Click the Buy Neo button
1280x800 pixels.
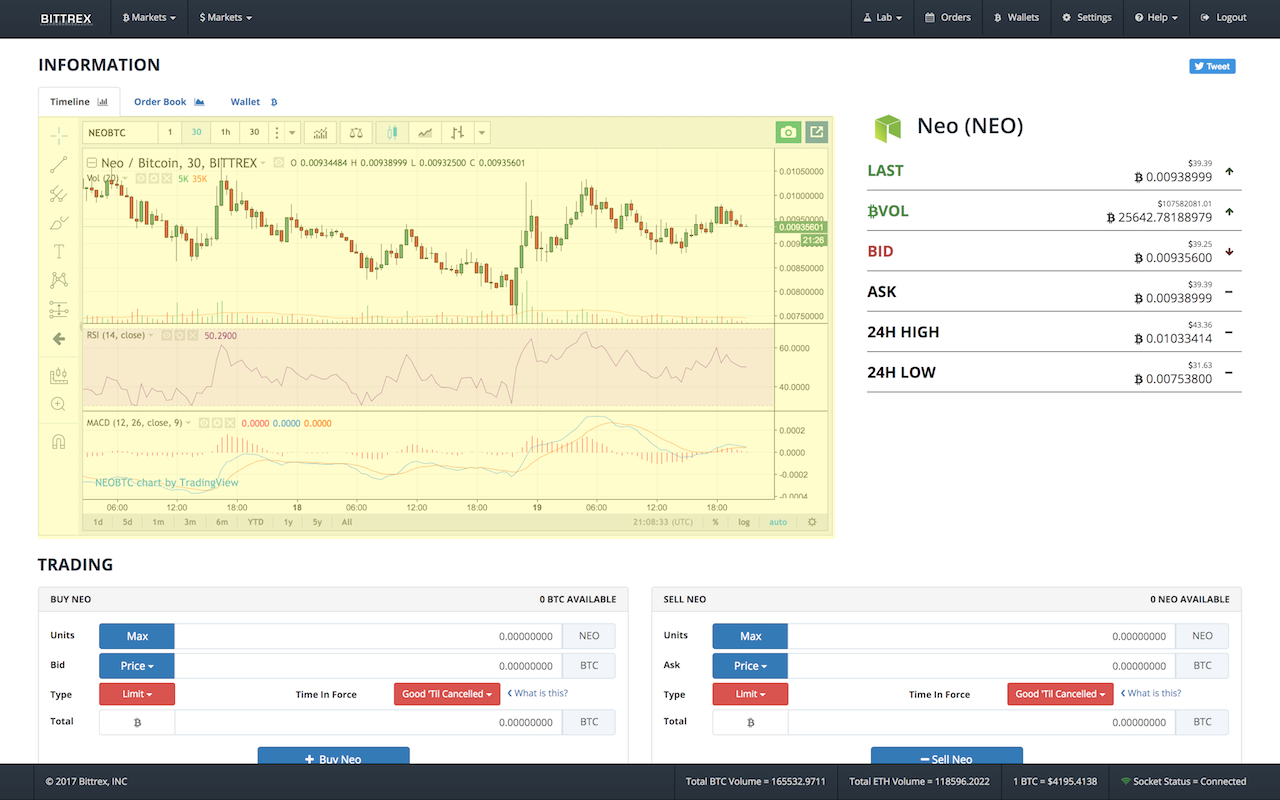tap(333, 757)
